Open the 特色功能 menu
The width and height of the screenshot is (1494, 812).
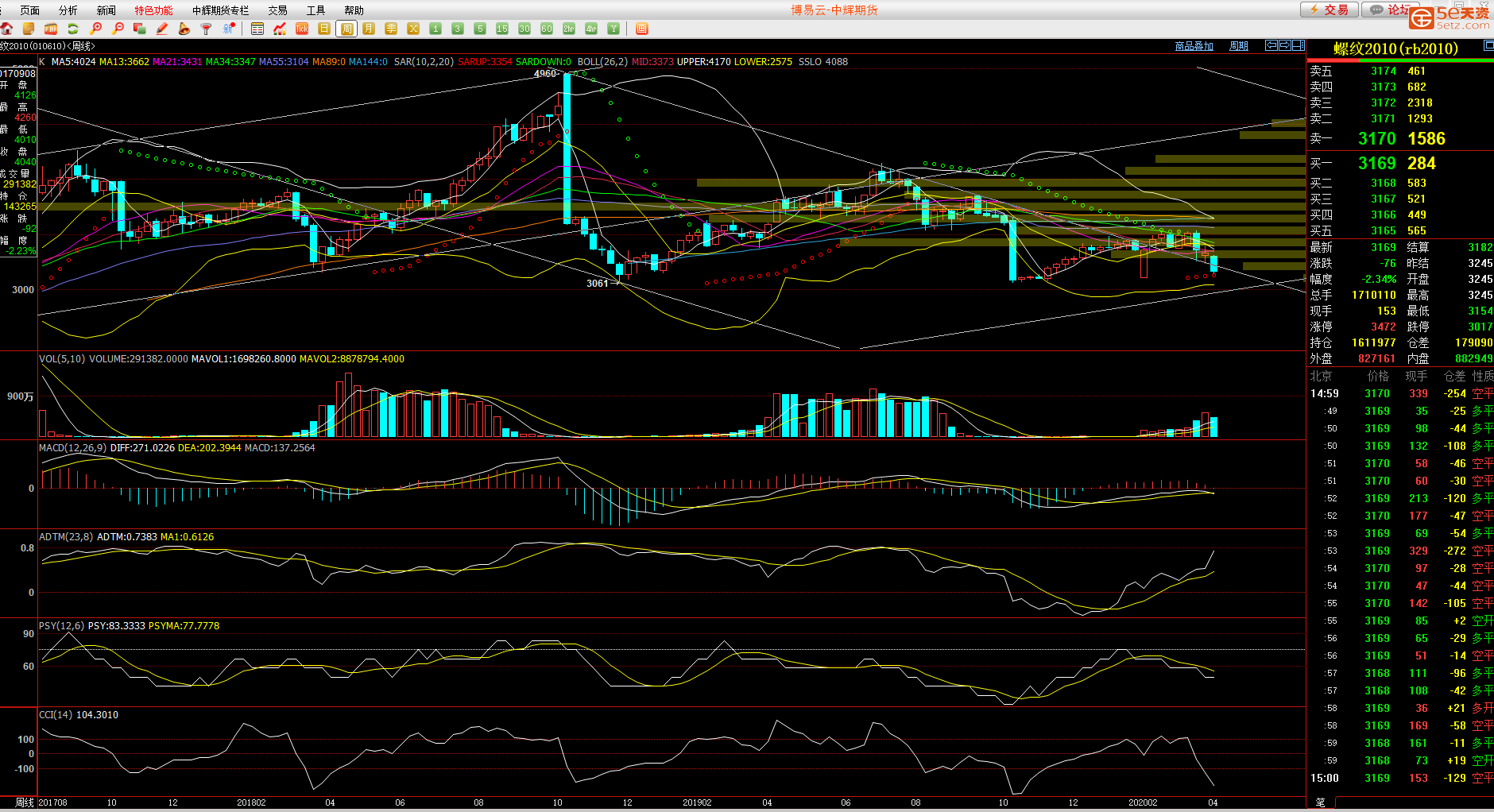(153, 10)
